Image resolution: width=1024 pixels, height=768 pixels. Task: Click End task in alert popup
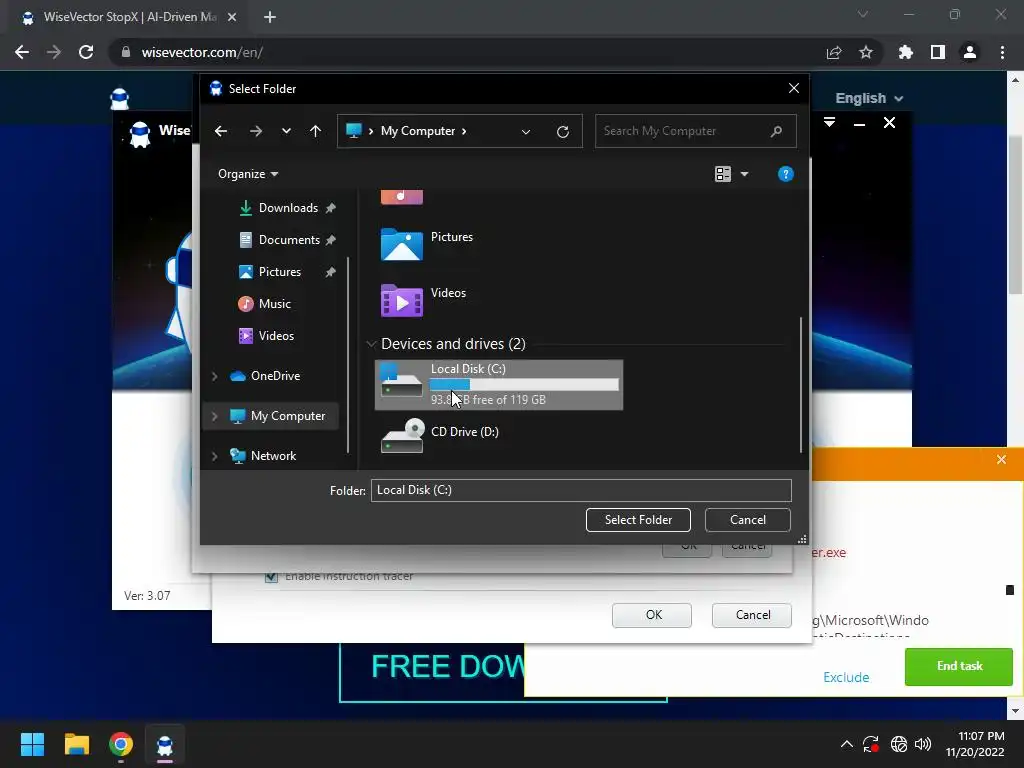959,666
